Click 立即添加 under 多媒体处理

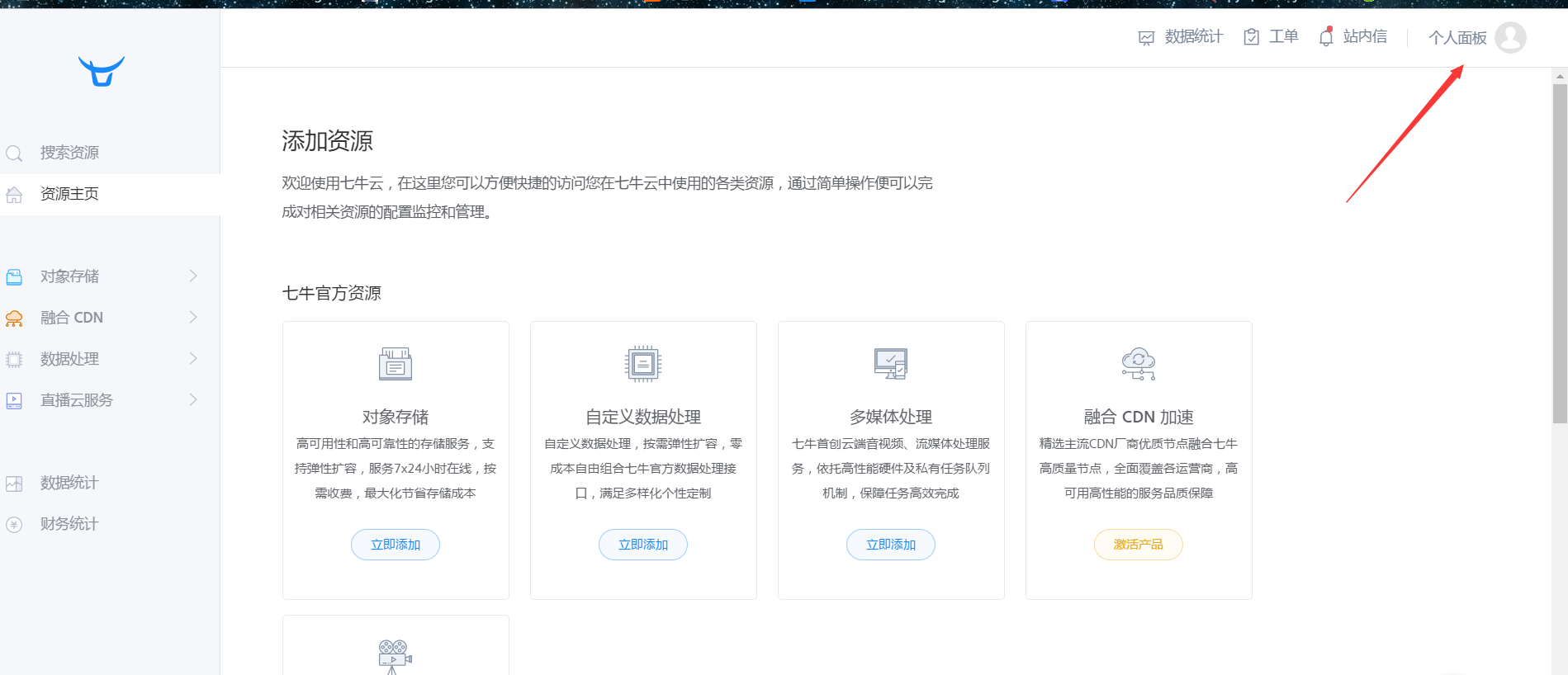(891, 545)
